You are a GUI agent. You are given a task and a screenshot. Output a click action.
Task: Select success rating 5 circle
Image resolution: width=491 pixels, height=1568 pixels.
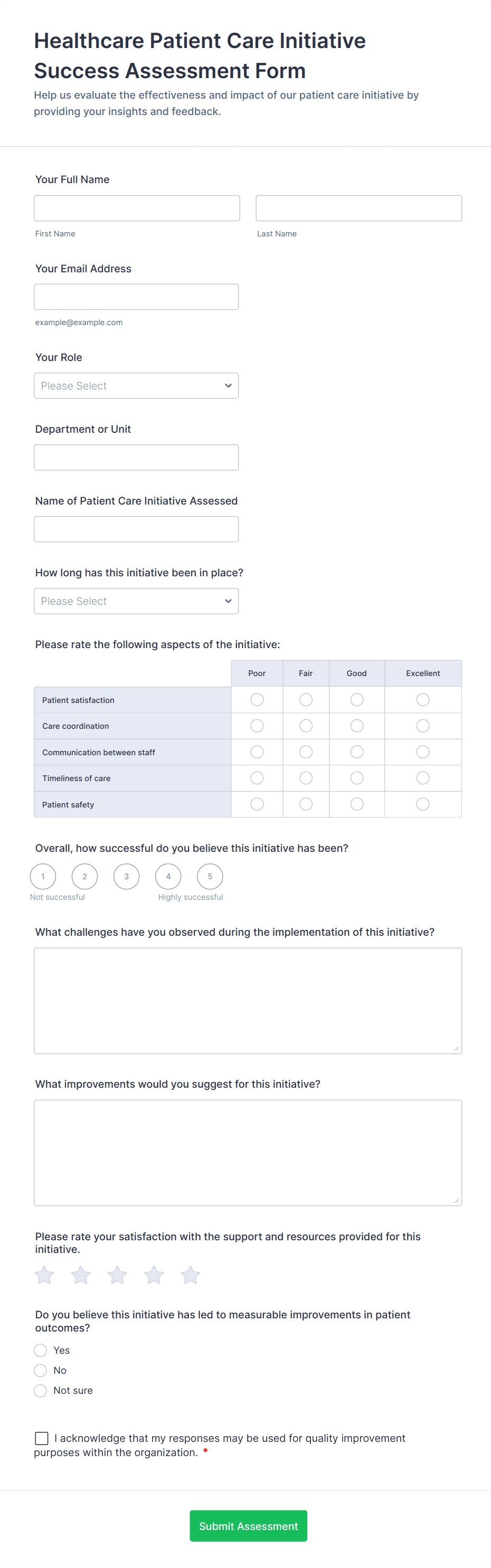(x=210, y=877)
